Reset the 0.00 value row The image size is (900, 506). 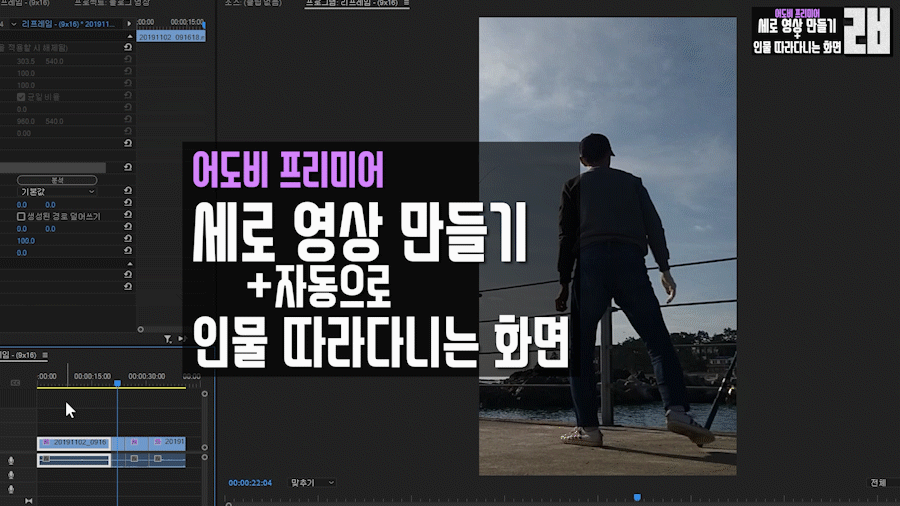click(127, 132)
